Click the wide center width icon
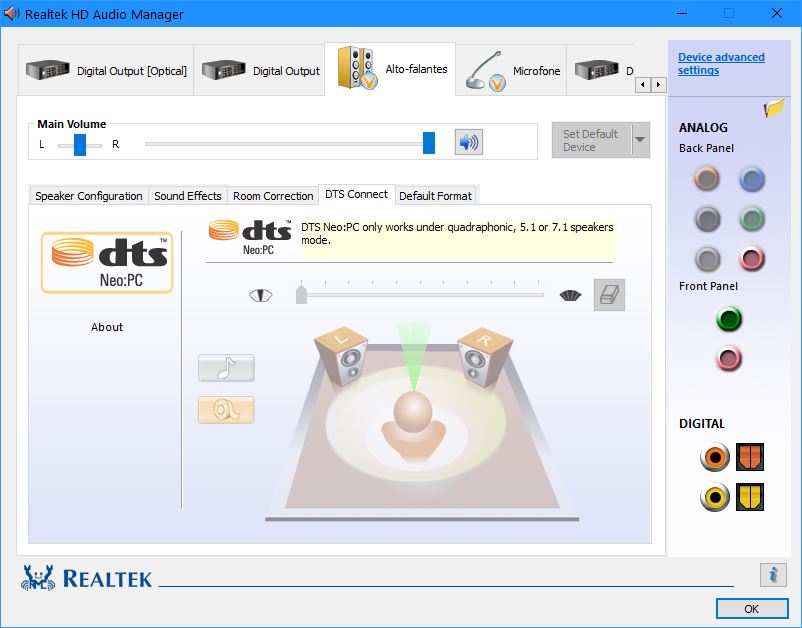 coord(570,296)
